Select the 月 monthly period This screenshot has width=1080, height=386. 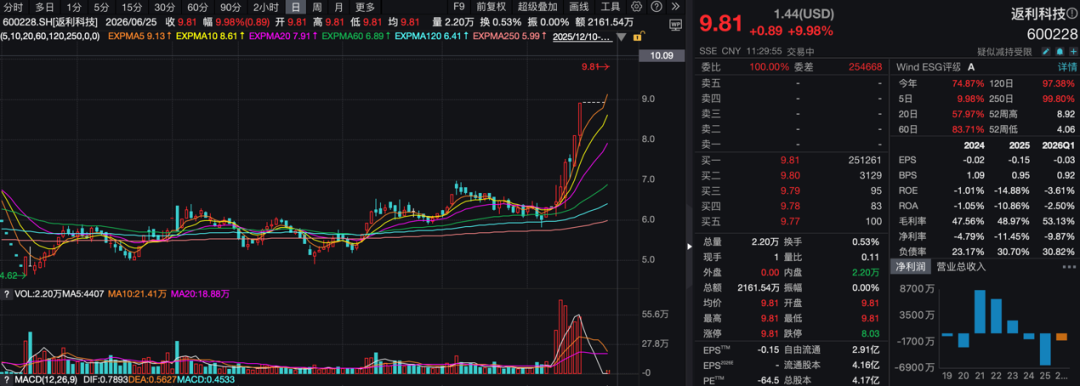coord(338,7)
